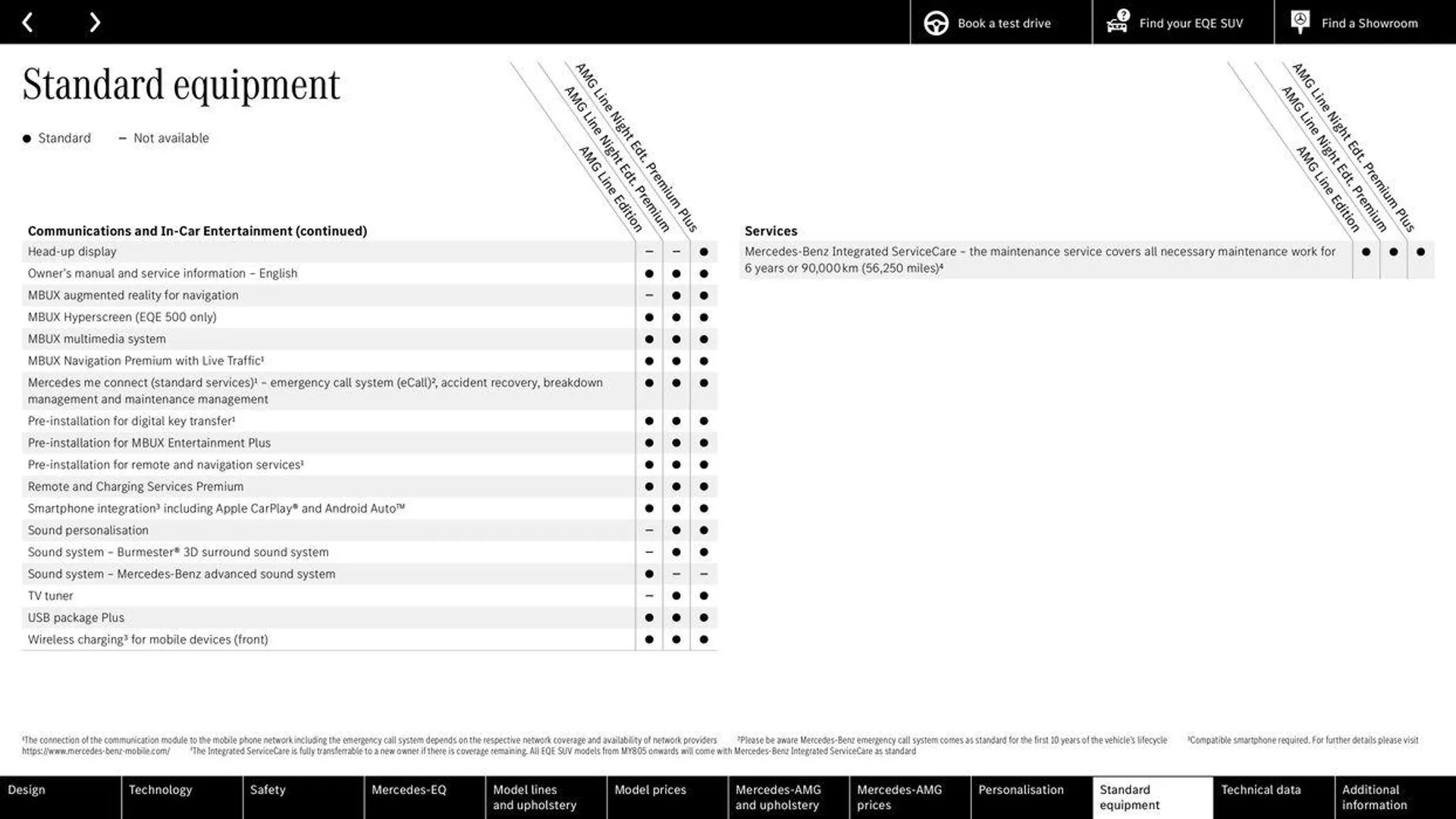Click the test drive booking icon
The width and height of the screenshot is (1456, 819).
[936, 22]
